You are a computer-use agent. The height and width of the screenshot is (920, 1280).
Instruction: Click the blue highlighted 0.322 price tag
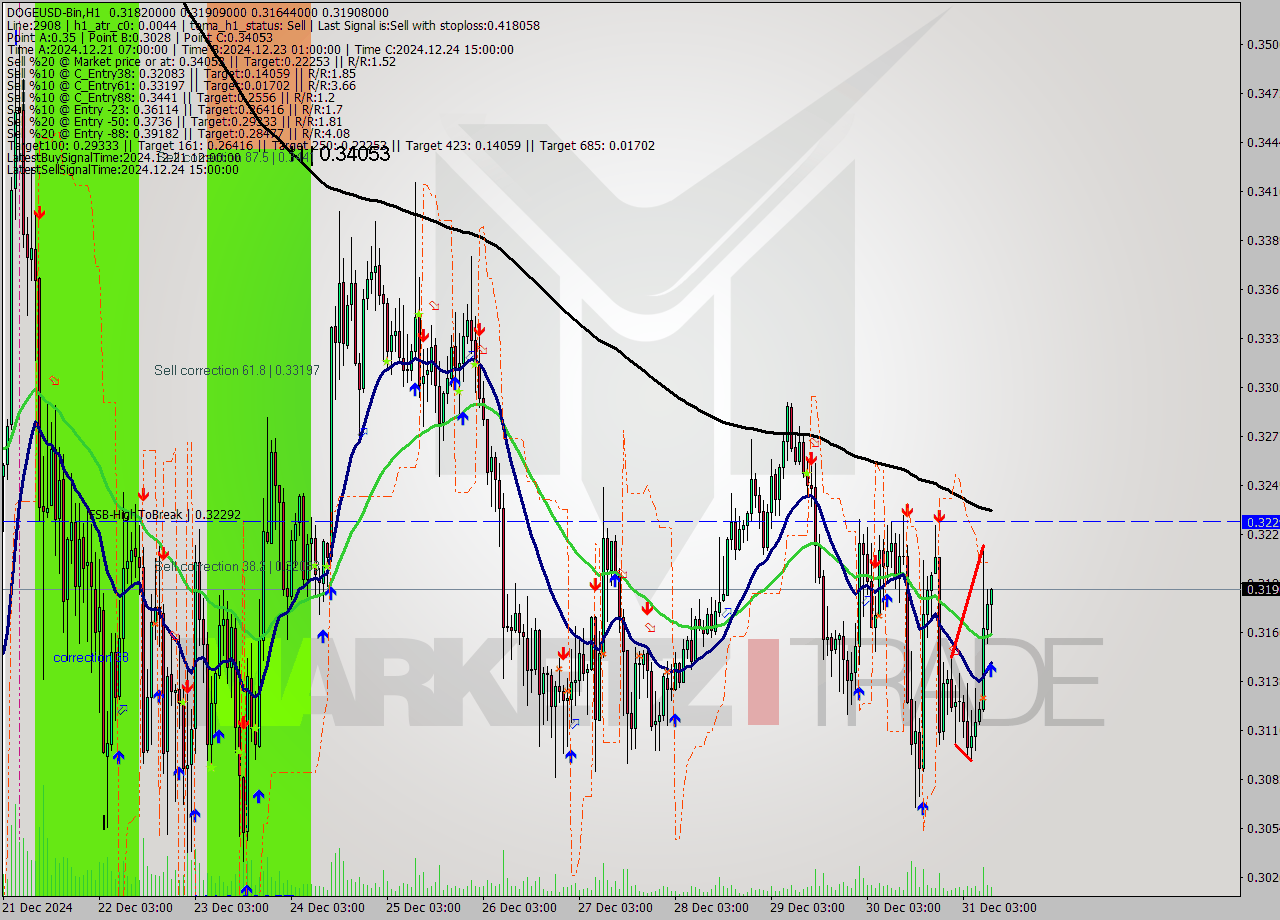tap(1259, 522)
